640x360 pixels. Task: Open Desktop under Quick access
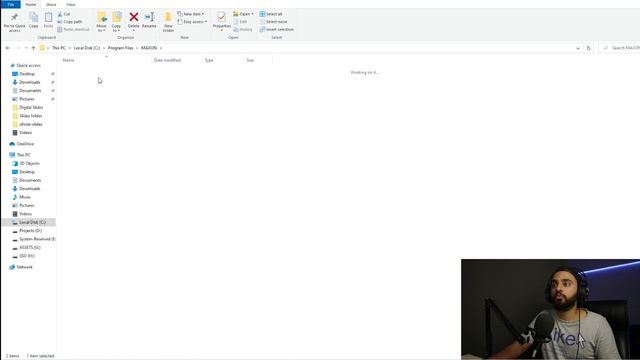coord(27,74)
